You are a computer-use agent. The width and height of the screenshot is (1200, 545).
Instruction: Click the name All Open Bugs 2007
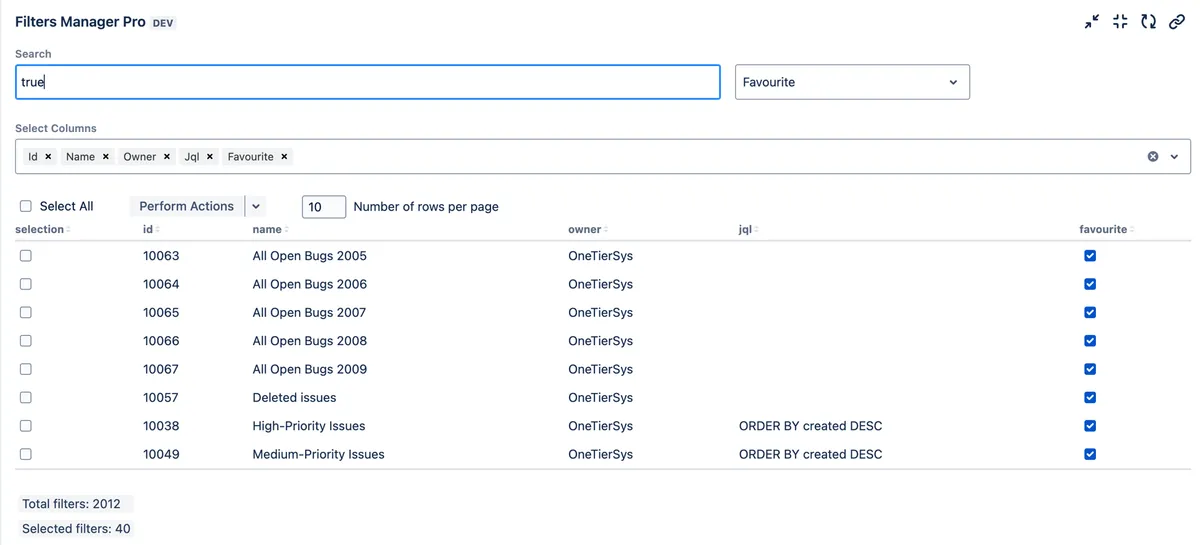coord(309,312)
